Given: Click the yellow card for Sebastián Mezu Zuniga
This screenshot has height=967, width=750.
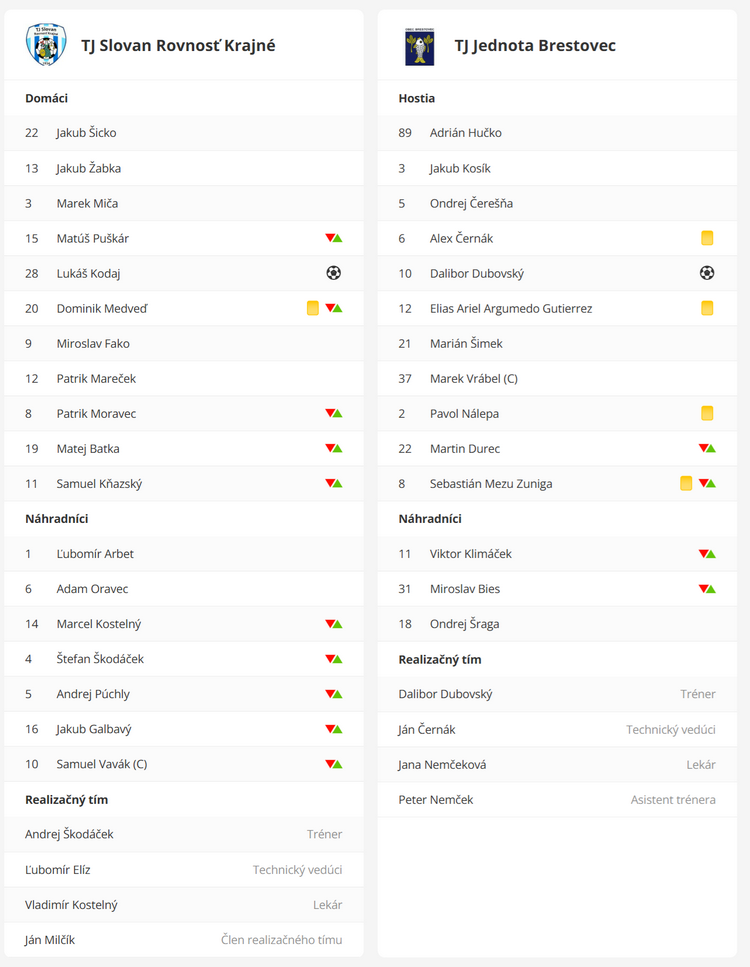Looking at the screenshot, I should click(686, 484).
